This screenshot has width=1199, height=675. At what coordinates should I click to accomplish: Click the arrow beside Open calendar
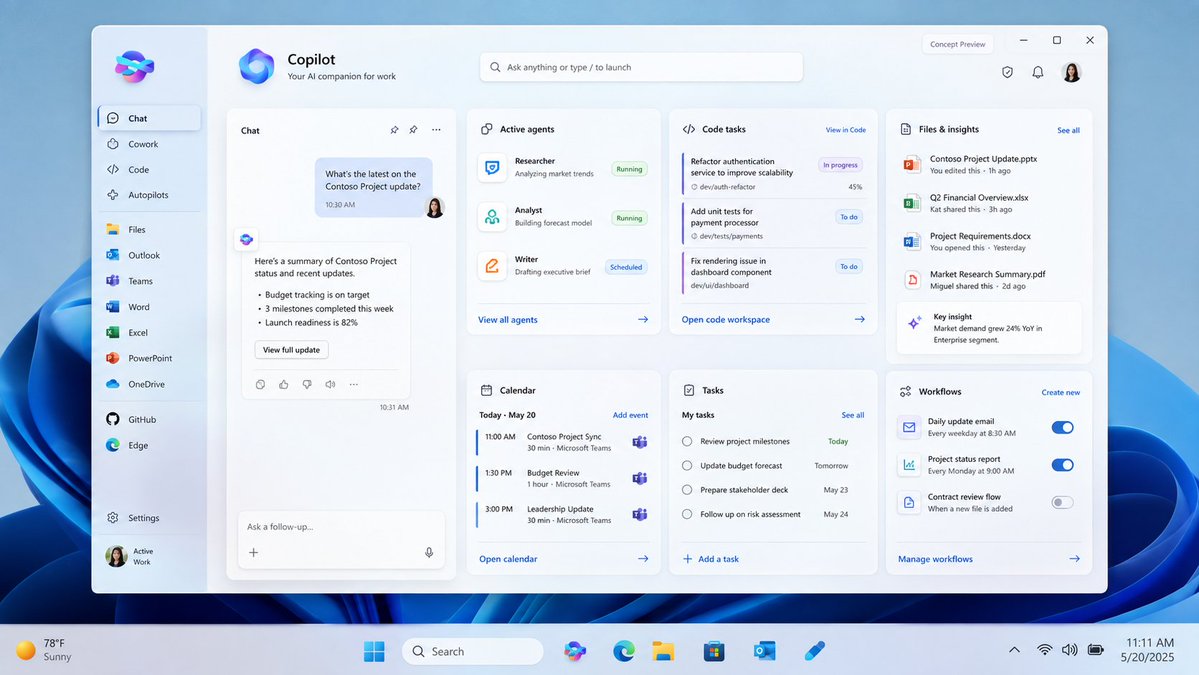pos(643,559)
